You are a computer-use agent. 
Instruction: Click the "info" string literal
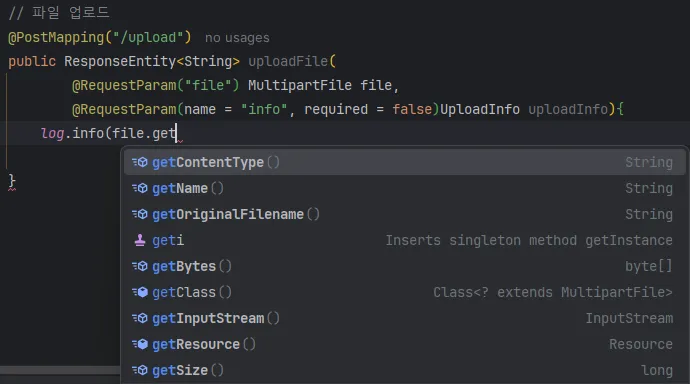click(x=264, y=109)
